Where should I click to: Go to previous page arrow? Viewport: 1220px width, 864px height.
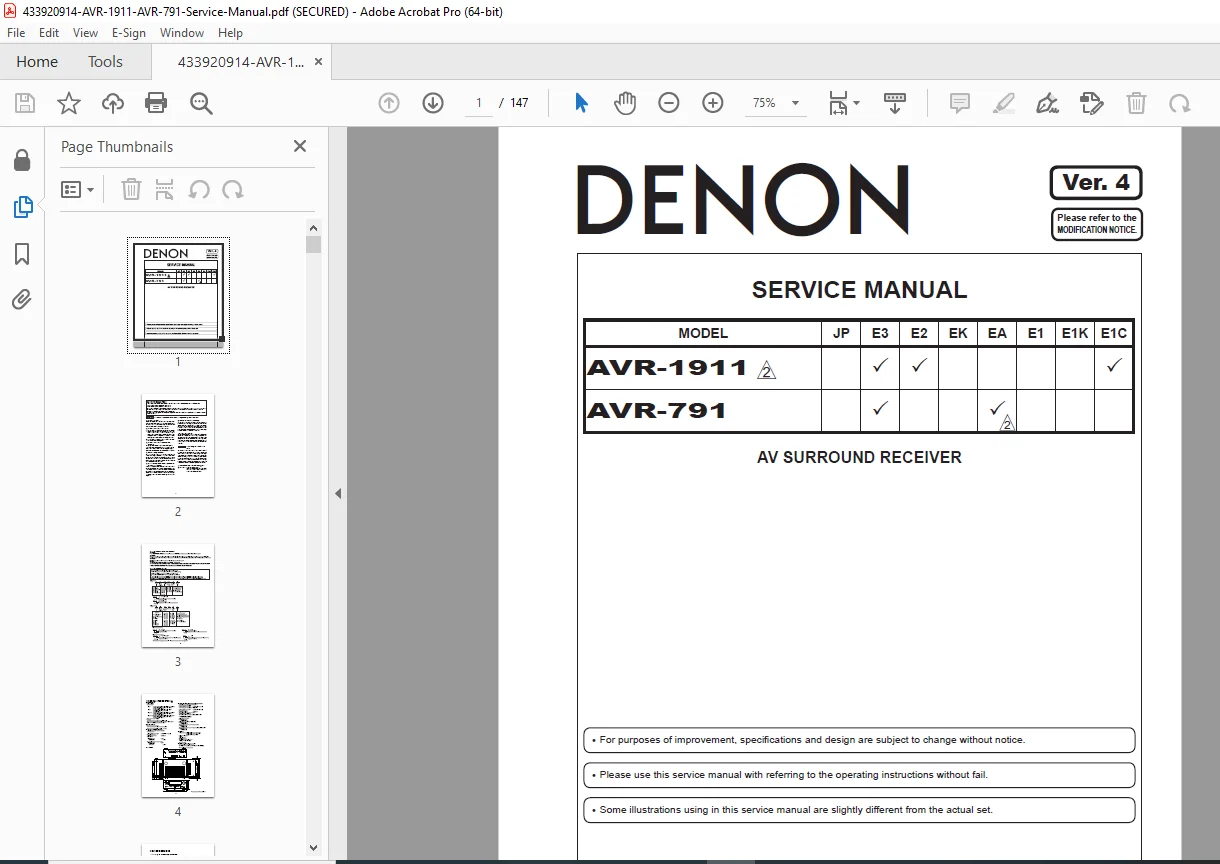(389, 103)
